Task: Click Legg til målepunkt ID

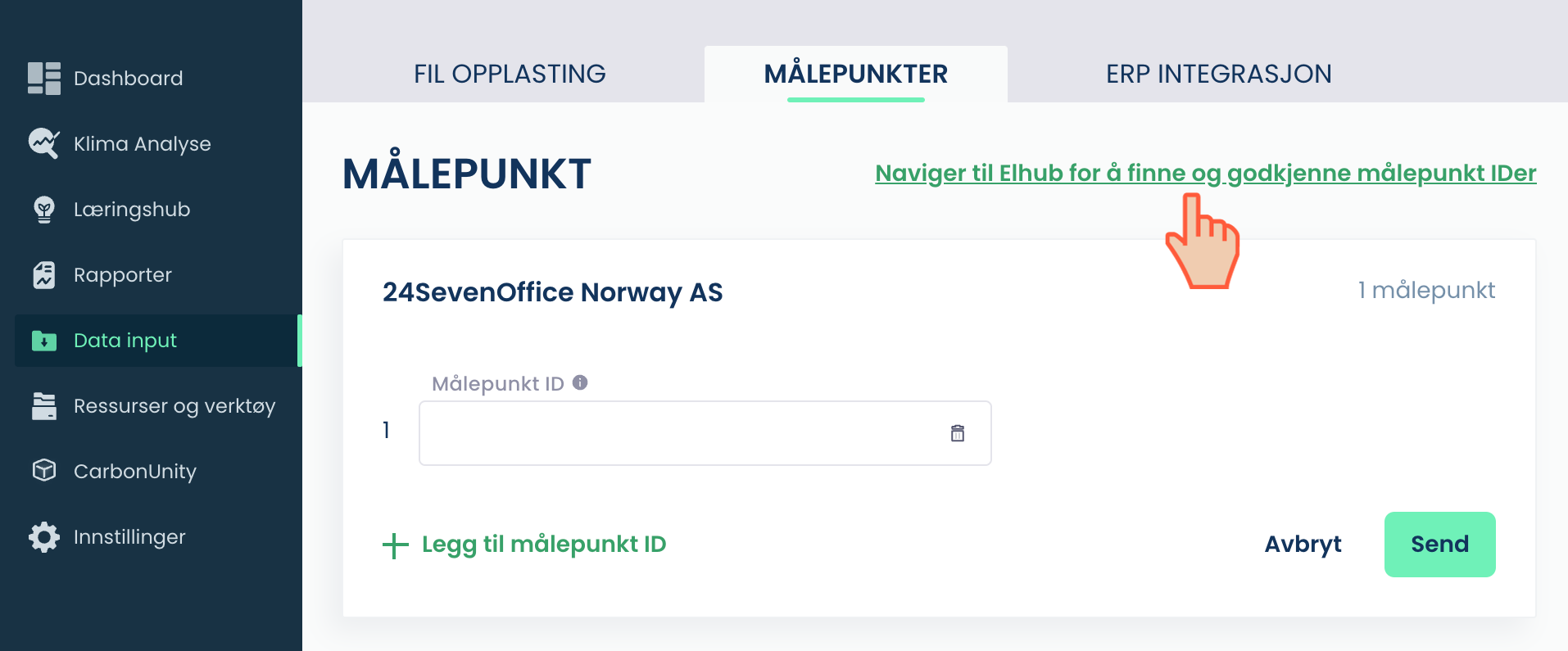Action: pyautogui.click(x=543, y=544)
